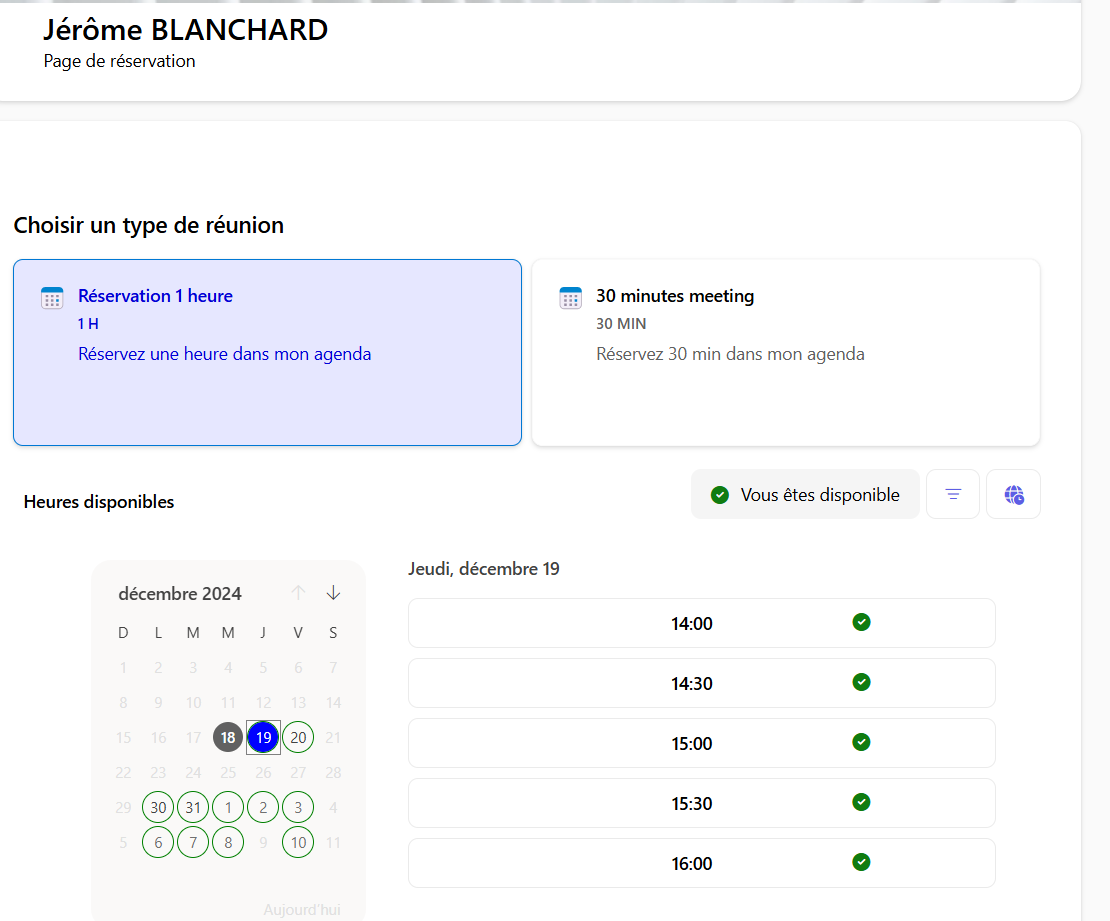
Task: Go to previous month with up arrow
Action: (x=298, y=593)
